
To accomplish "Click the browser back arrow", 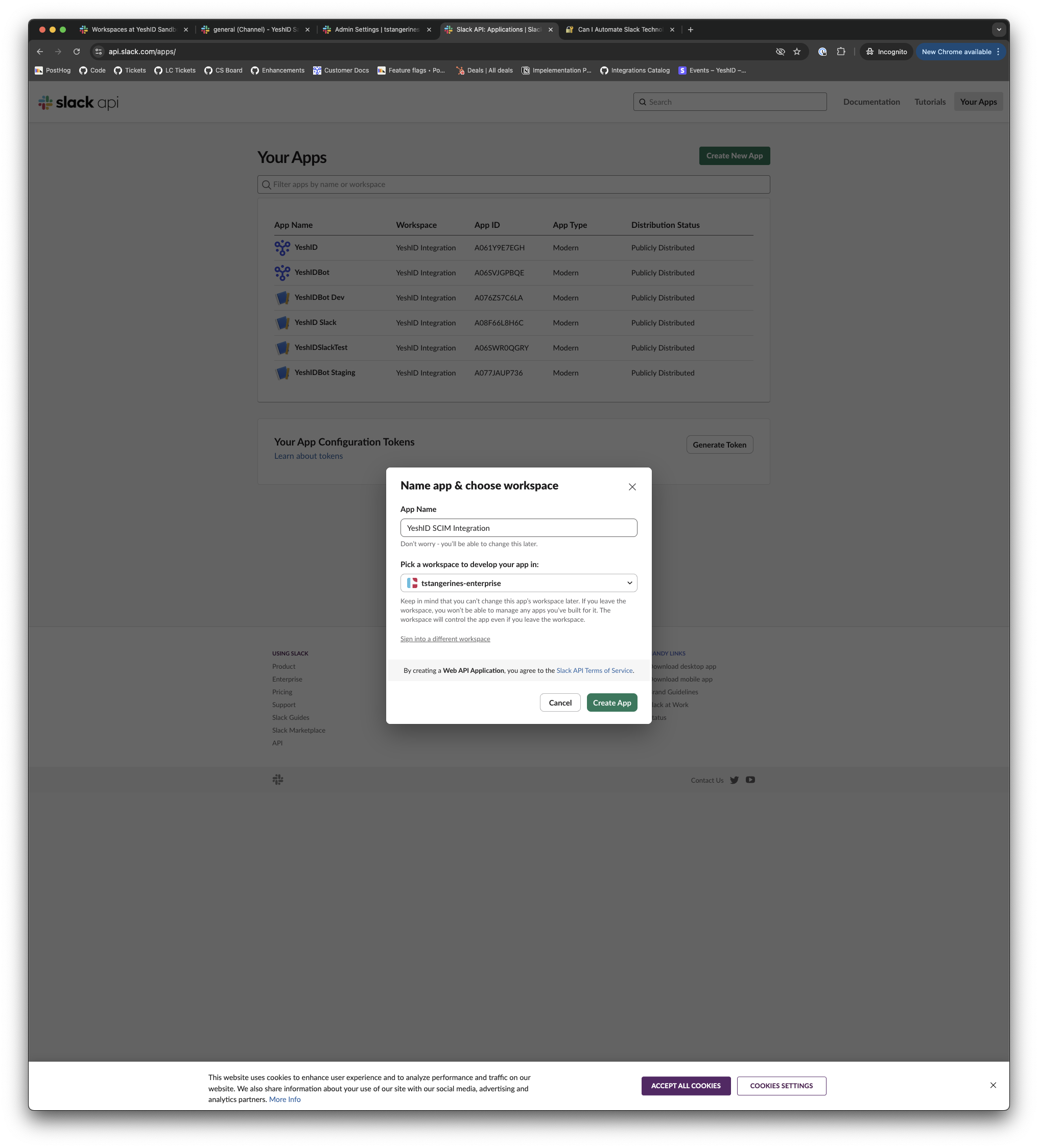I will point(40,52).
